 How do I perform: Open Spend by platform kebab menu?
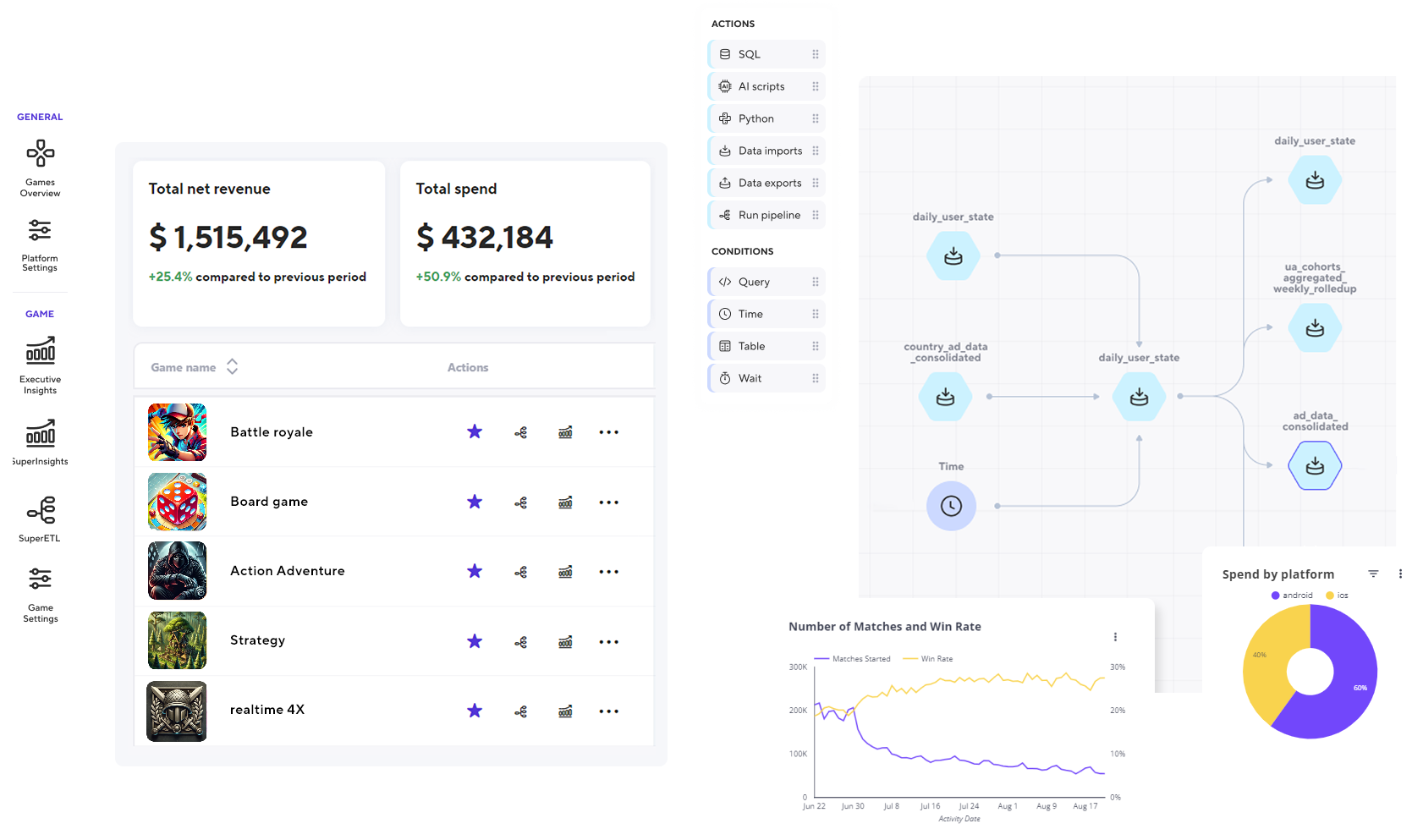pos(1400,574)
